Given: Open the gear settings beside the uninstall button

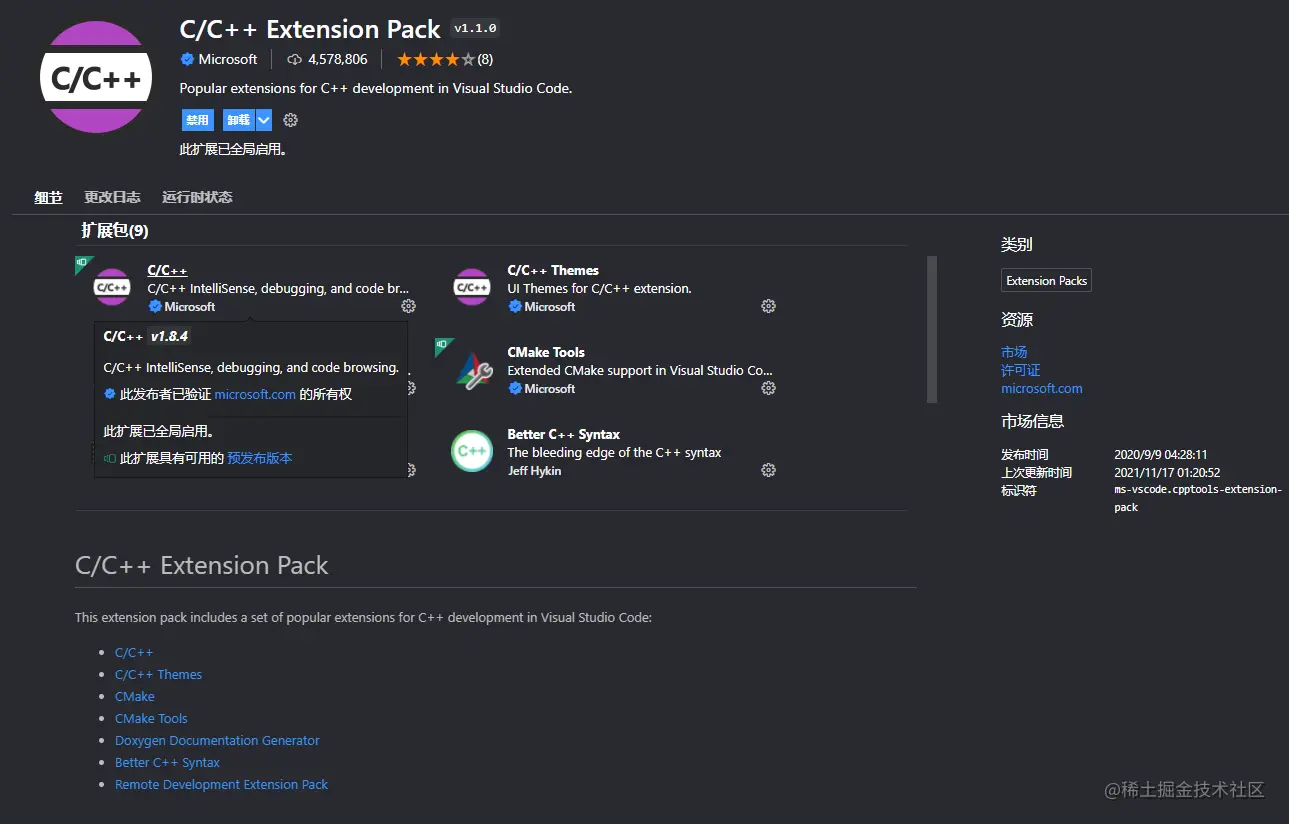Looking at the screenshot, I should 291,120.
